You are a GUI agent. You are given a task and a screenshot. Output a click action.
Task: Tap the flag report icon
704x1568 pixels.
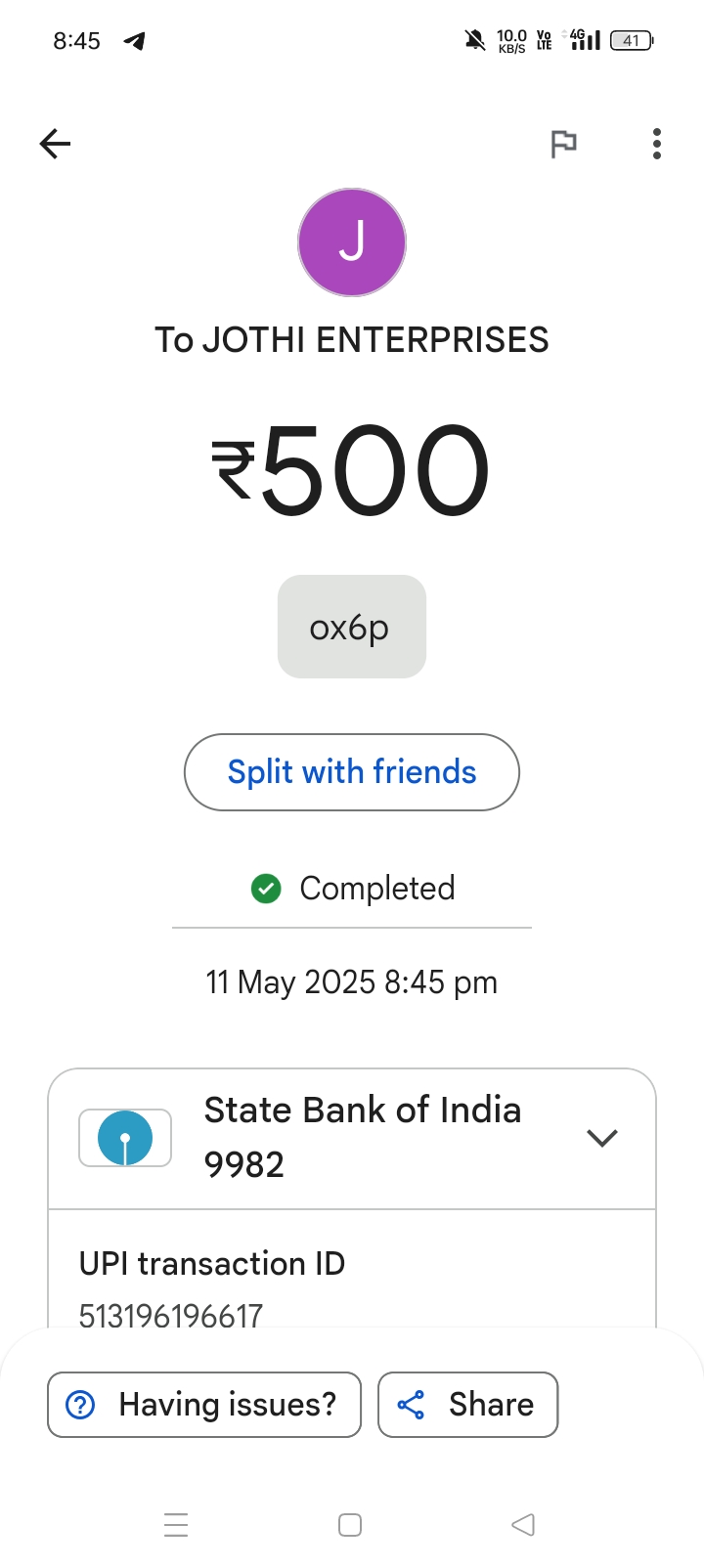coord(563,144)
